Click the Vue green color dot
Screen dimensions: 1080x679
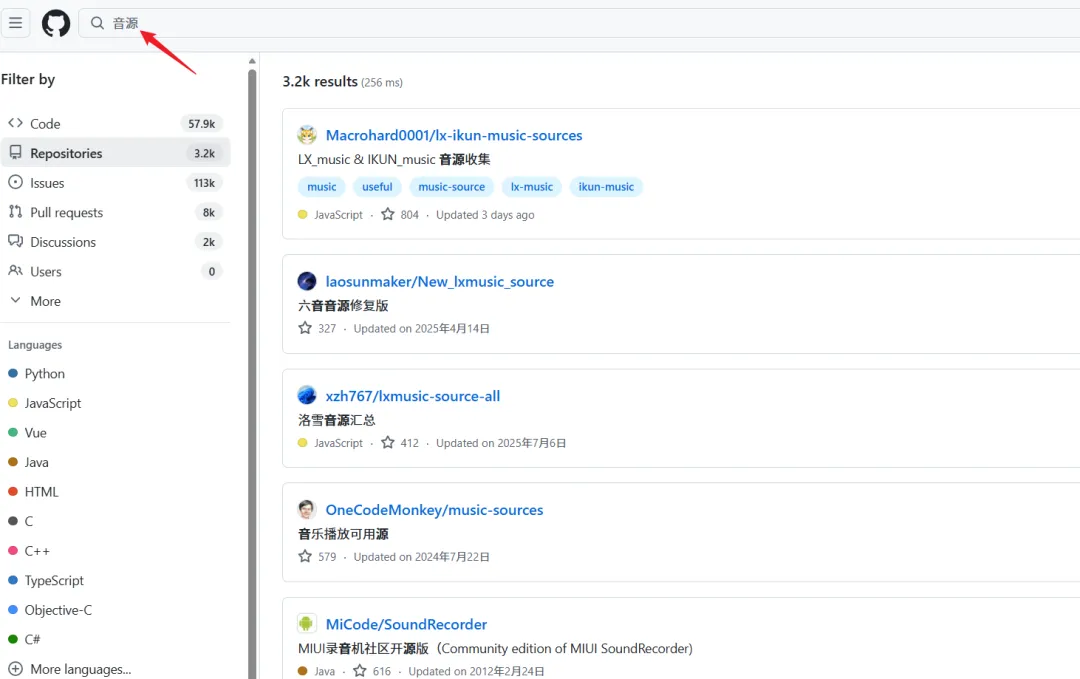point(12,432)
